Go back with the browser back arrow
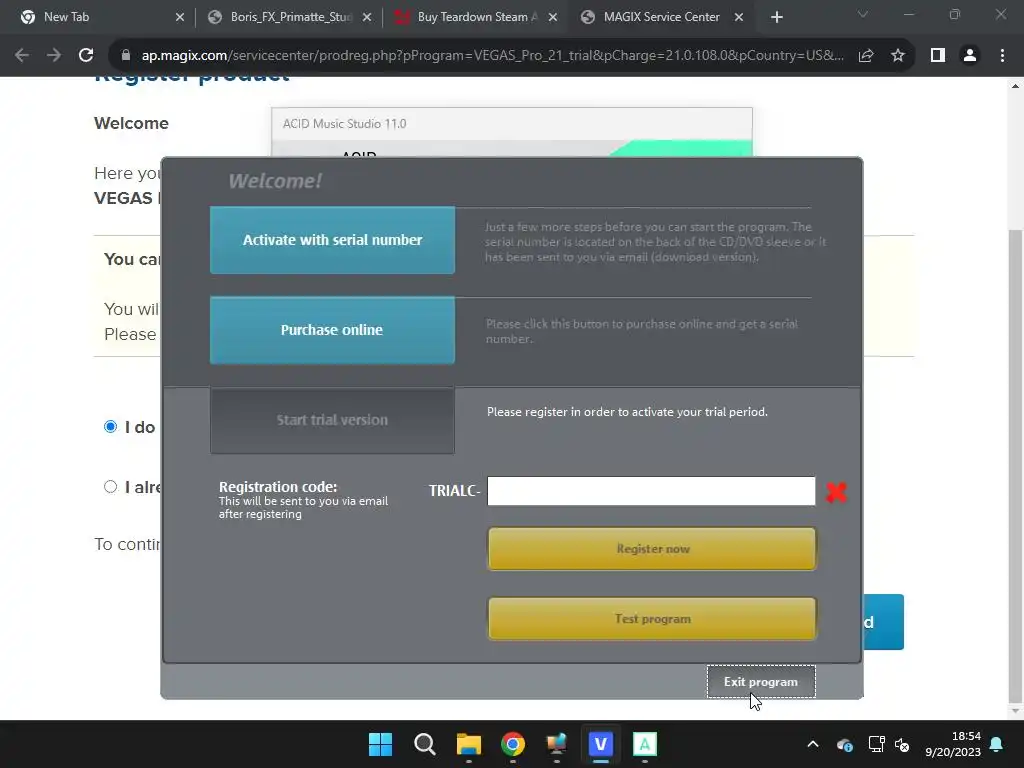The width and height of the screenshot is (1024, 768). click(22, 56)
